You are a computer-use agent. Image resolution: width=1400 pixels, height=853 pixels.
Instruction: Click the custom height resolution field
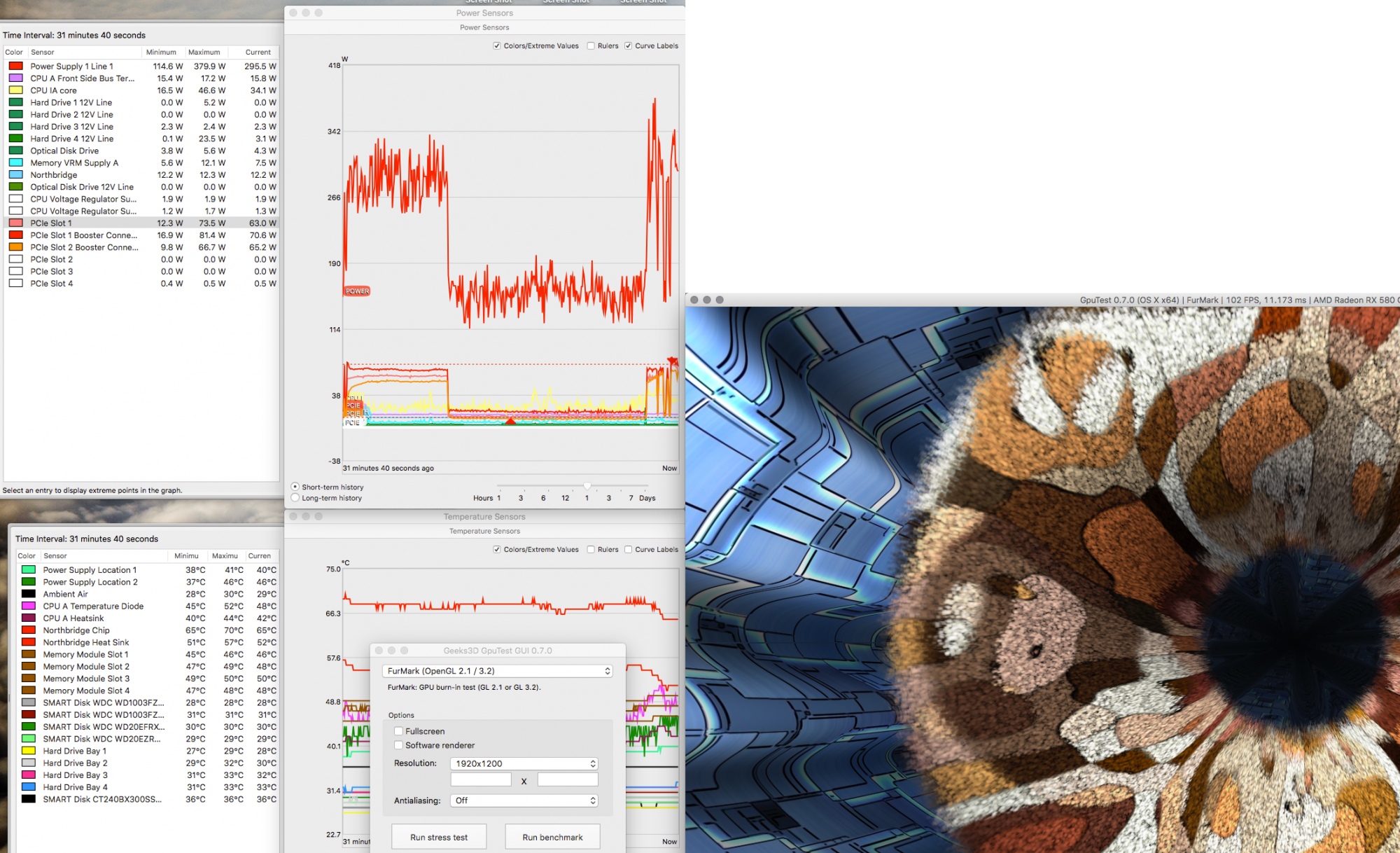568,779
